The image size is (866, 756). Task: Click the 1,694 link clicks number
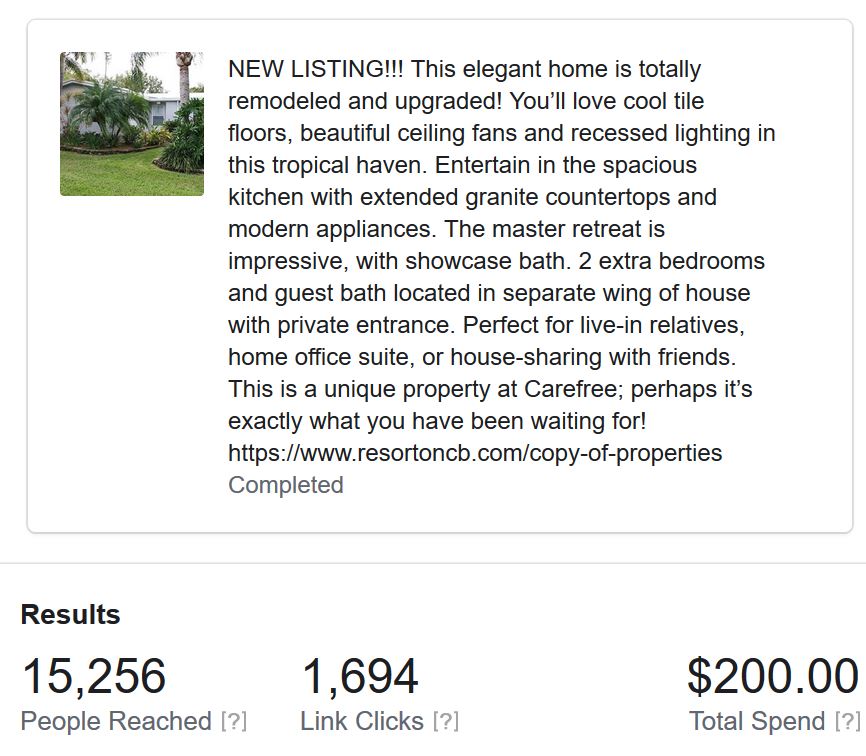360,676
